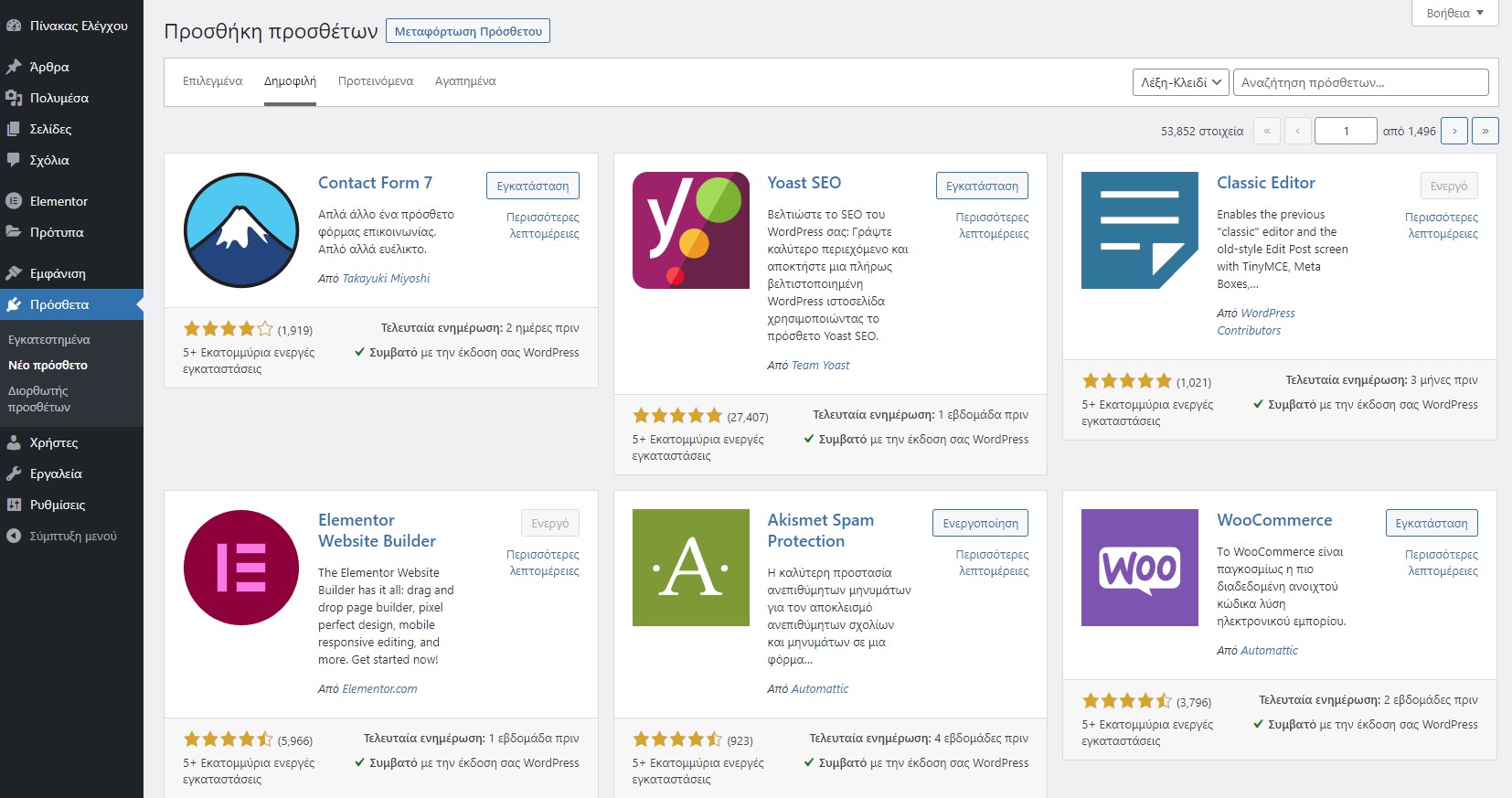This screenshot has width=1512, height=798.
Task: Collapse the sidebar with Σύμπτυξη μενού
Action: [72, 536]
